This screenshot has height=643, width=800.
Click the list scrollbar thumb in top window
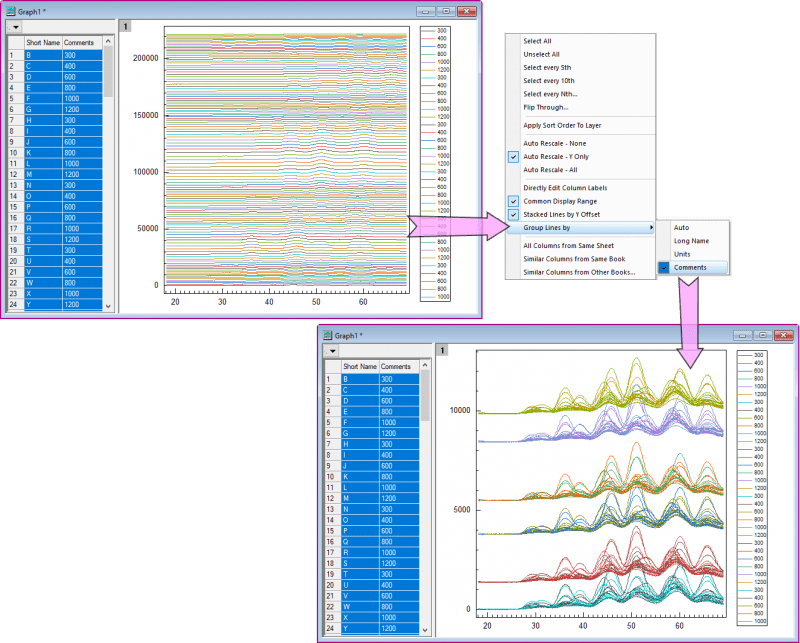click(108, 71)
